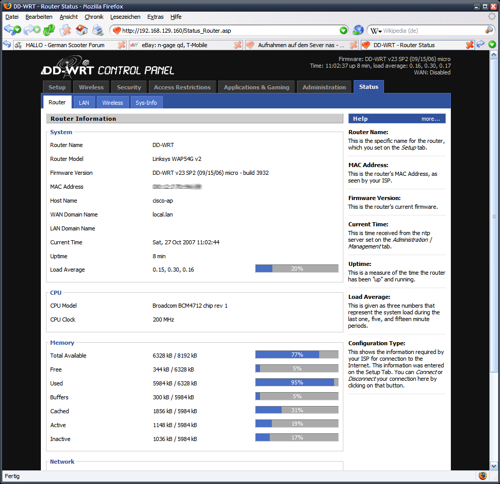This screenshot has height=484, width=500.
Task: Click the Stop loading icon in toolbar
Action: coord(66,30)
